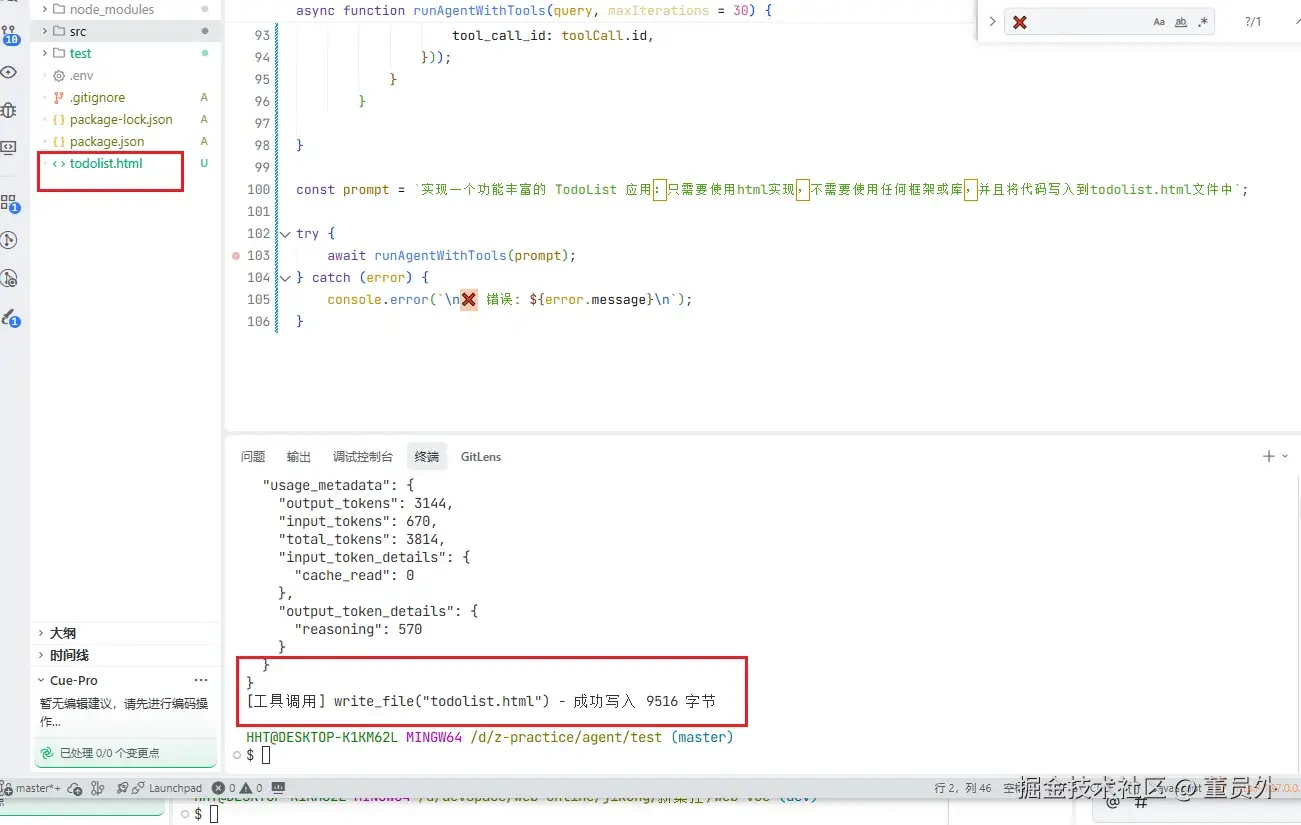
Task: Click the cloud sync icon in status bar
Action: click(74, 788)
